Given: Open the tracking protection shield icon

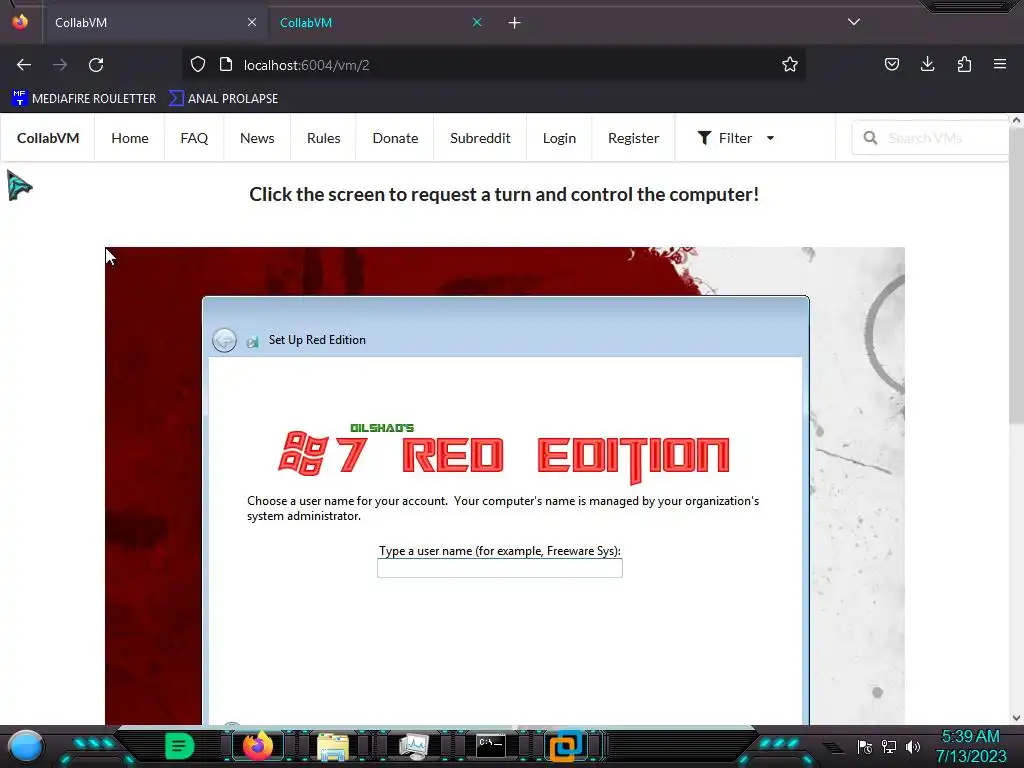Looking at the screenshot, I should click(198, 64).
